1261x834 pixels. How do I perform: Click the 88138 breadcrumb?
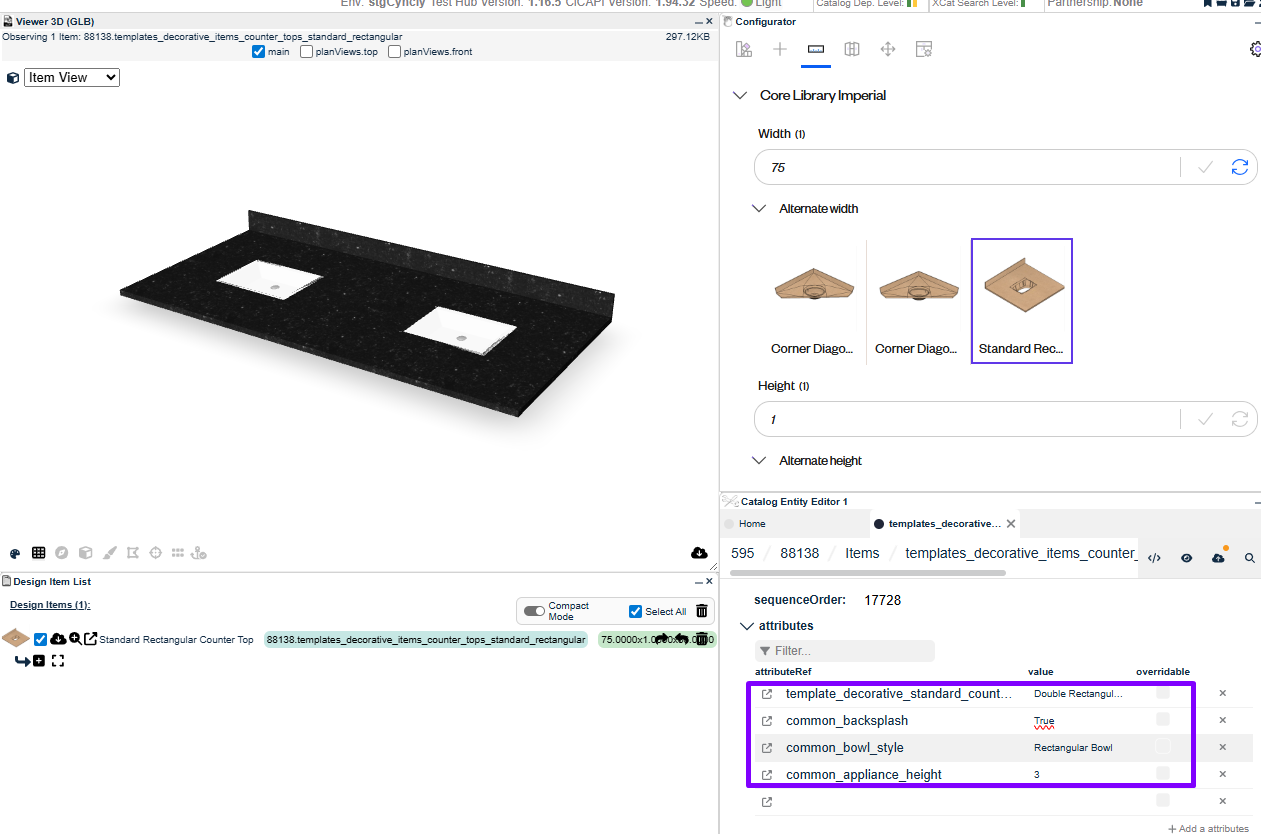(800, 553)
